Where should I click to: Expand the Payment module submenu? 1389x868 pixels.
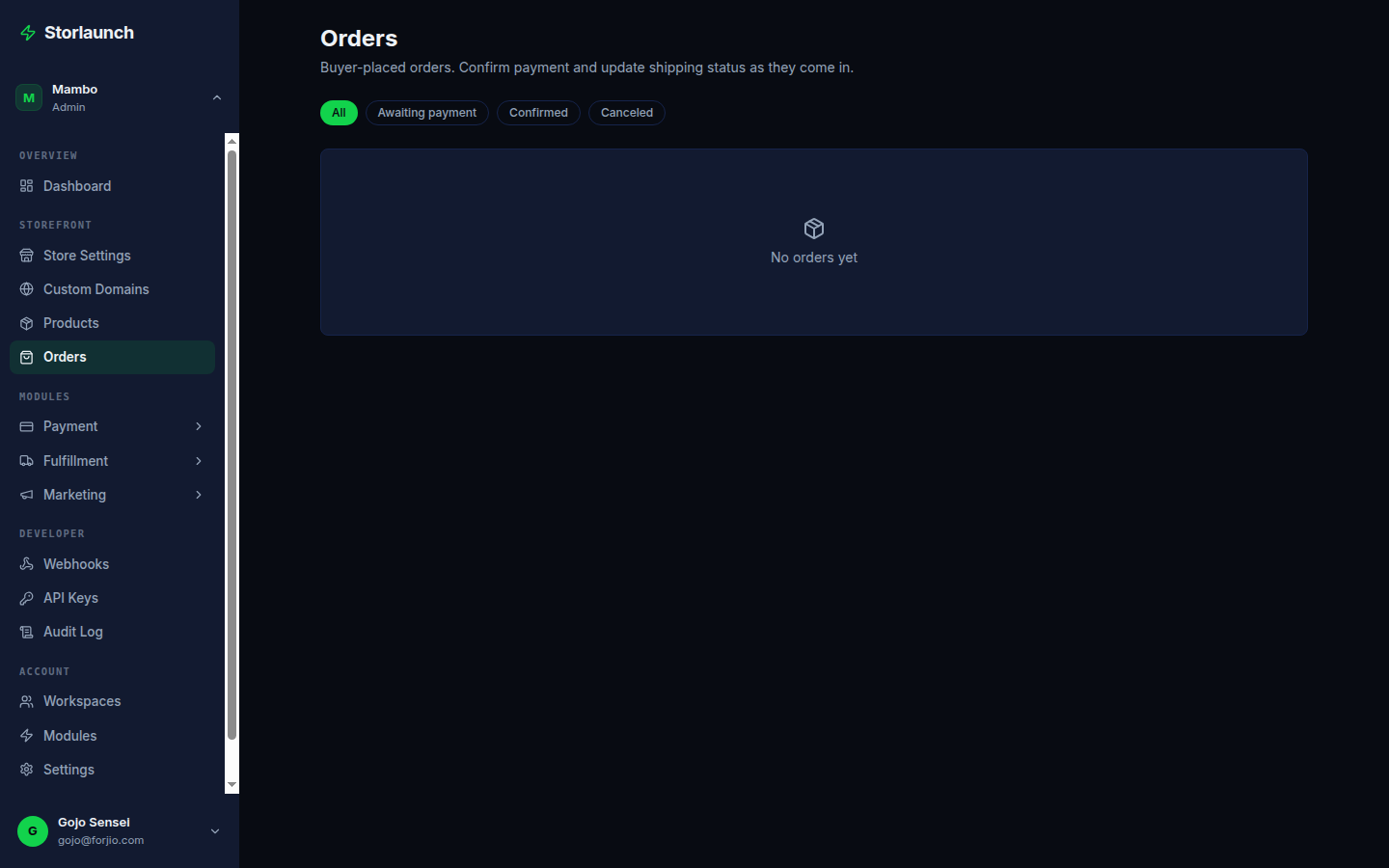click(x=199, y=426)
